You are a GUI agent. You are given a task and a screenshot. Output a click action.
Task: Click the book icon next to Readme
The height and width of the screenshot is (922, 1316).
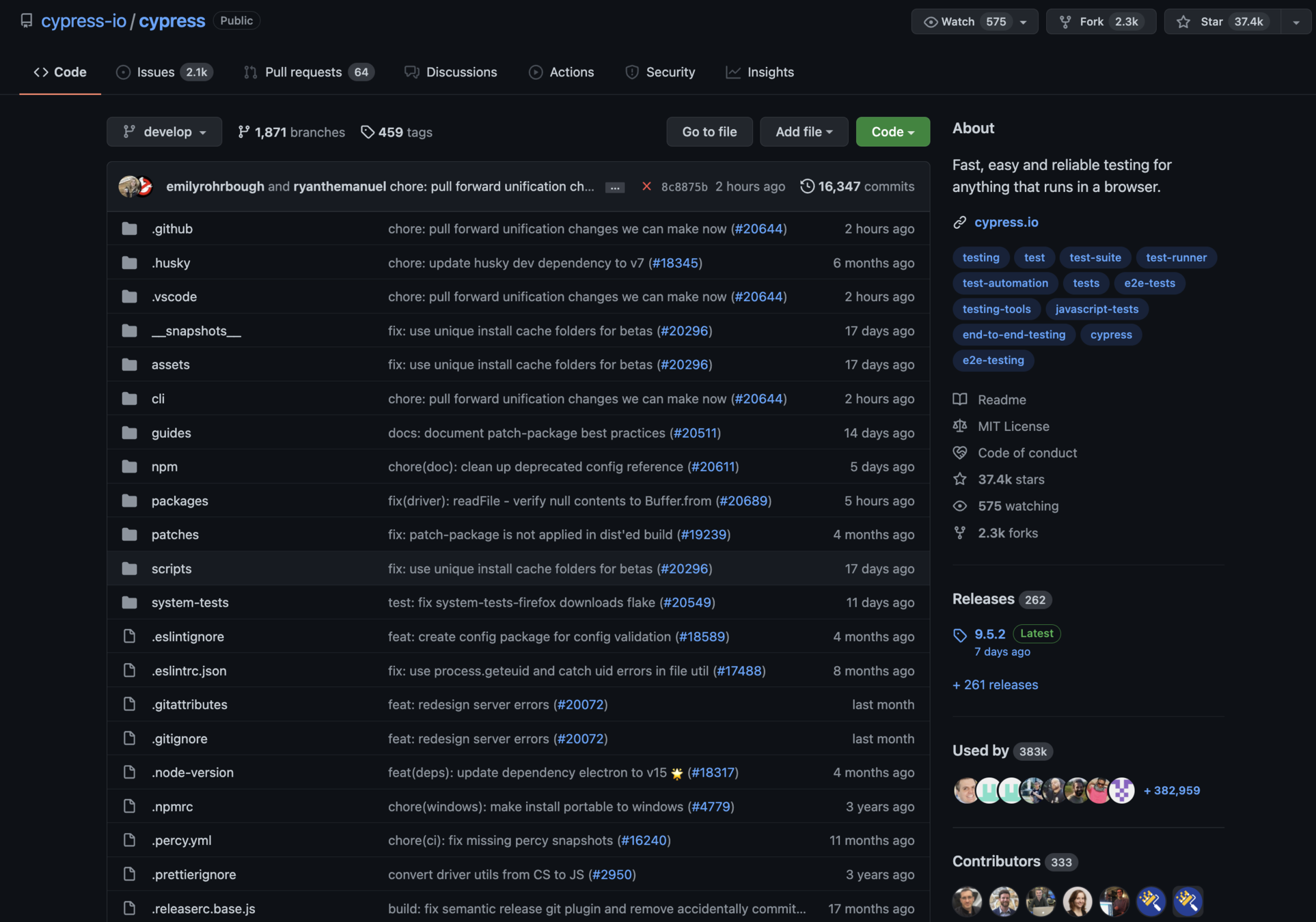pos(960,400)
